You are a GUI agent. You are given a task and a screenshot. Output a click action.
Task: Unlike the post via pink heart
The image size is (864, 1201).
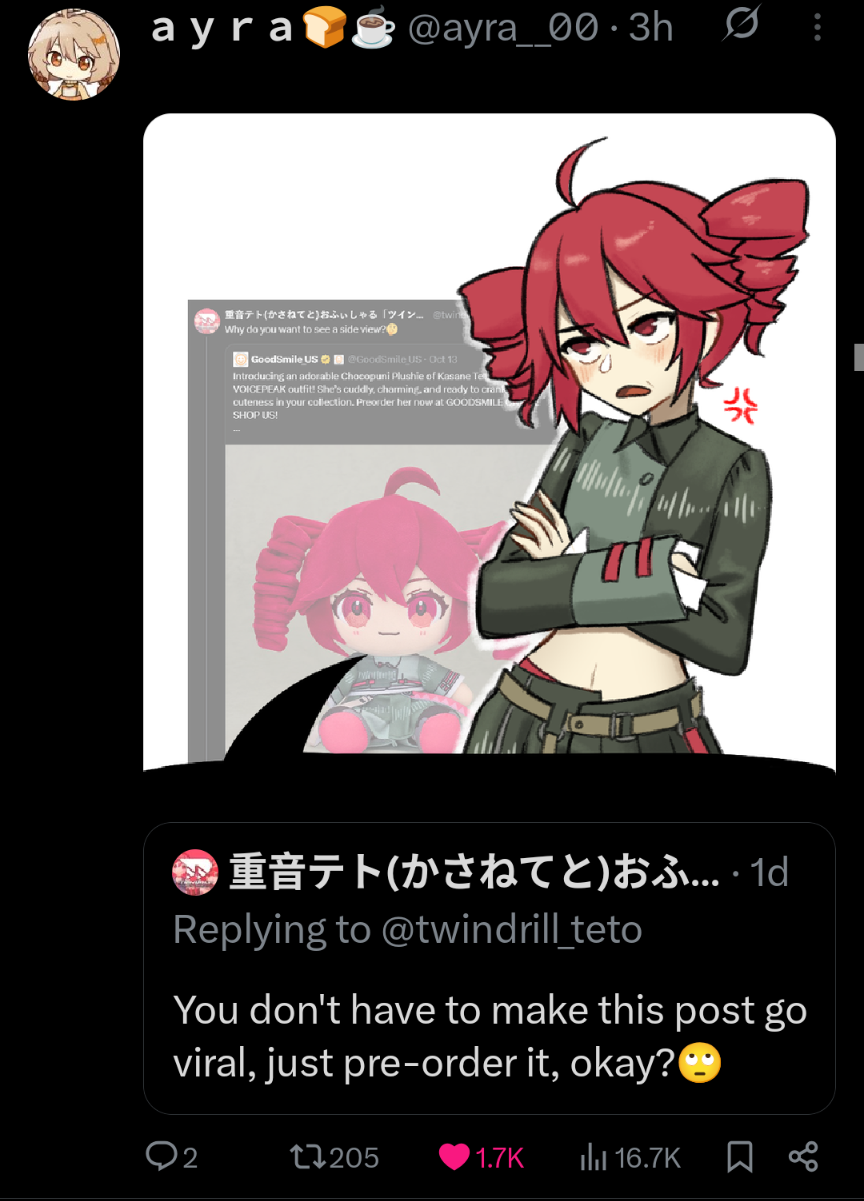click(454, 1158)
